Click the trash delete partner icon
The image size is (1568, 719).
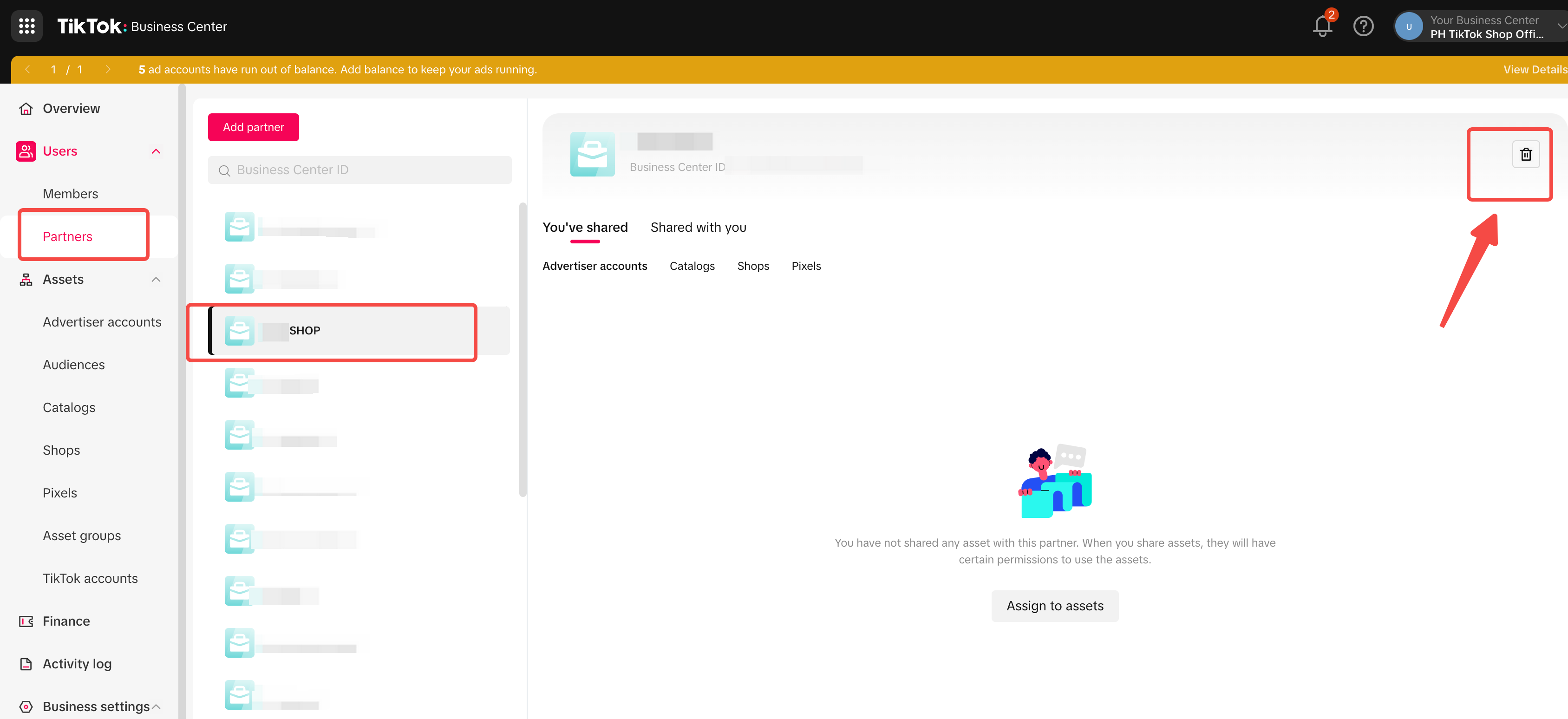pos(1525,154)
